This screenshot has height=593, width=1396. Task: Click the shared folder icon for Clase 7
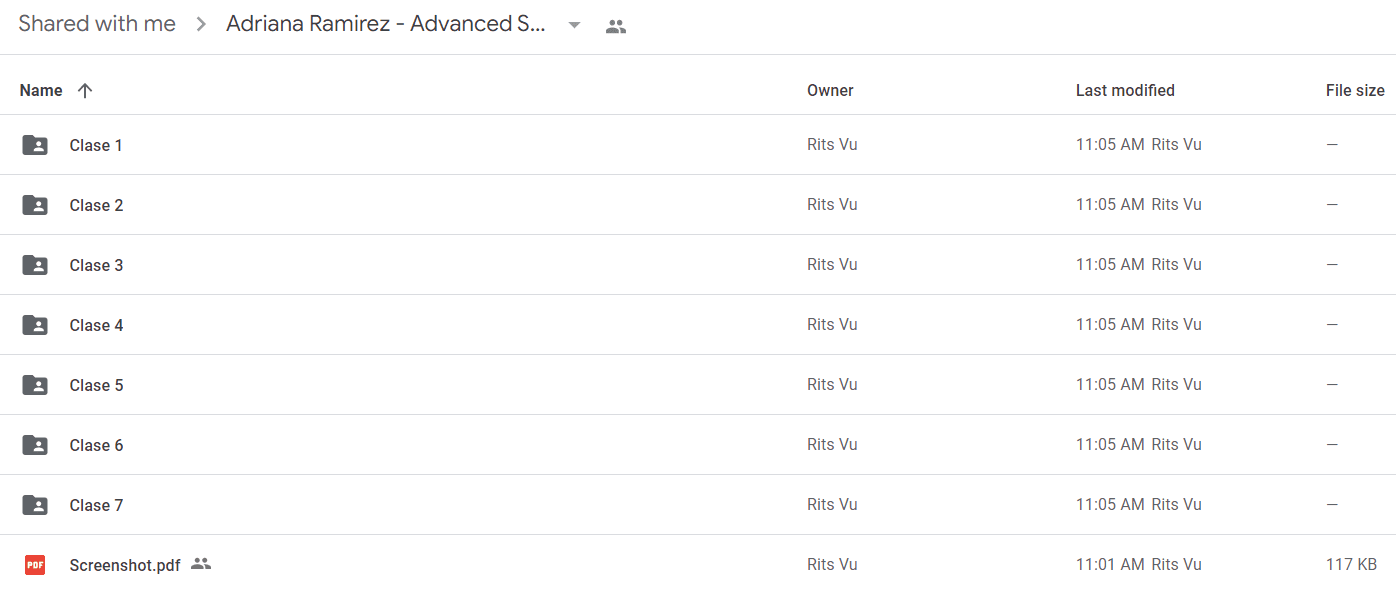point(35,505)
